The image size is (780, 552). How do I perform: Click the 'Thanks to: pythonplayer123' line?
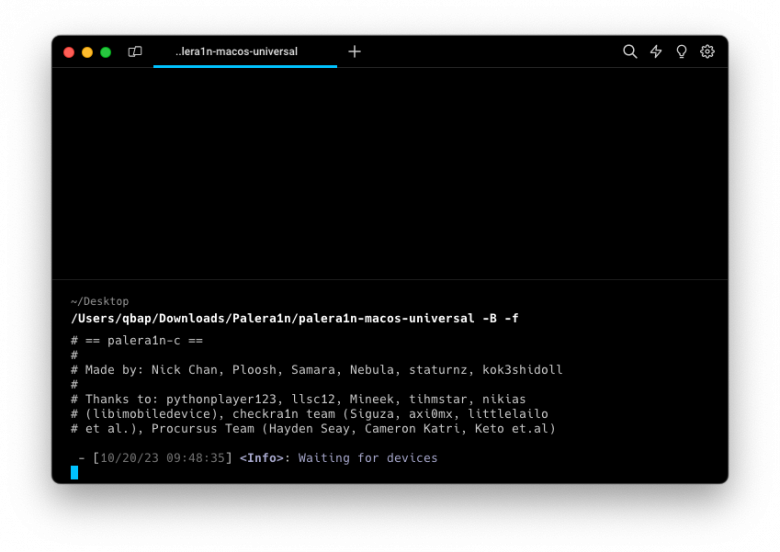tap(298, 399)
